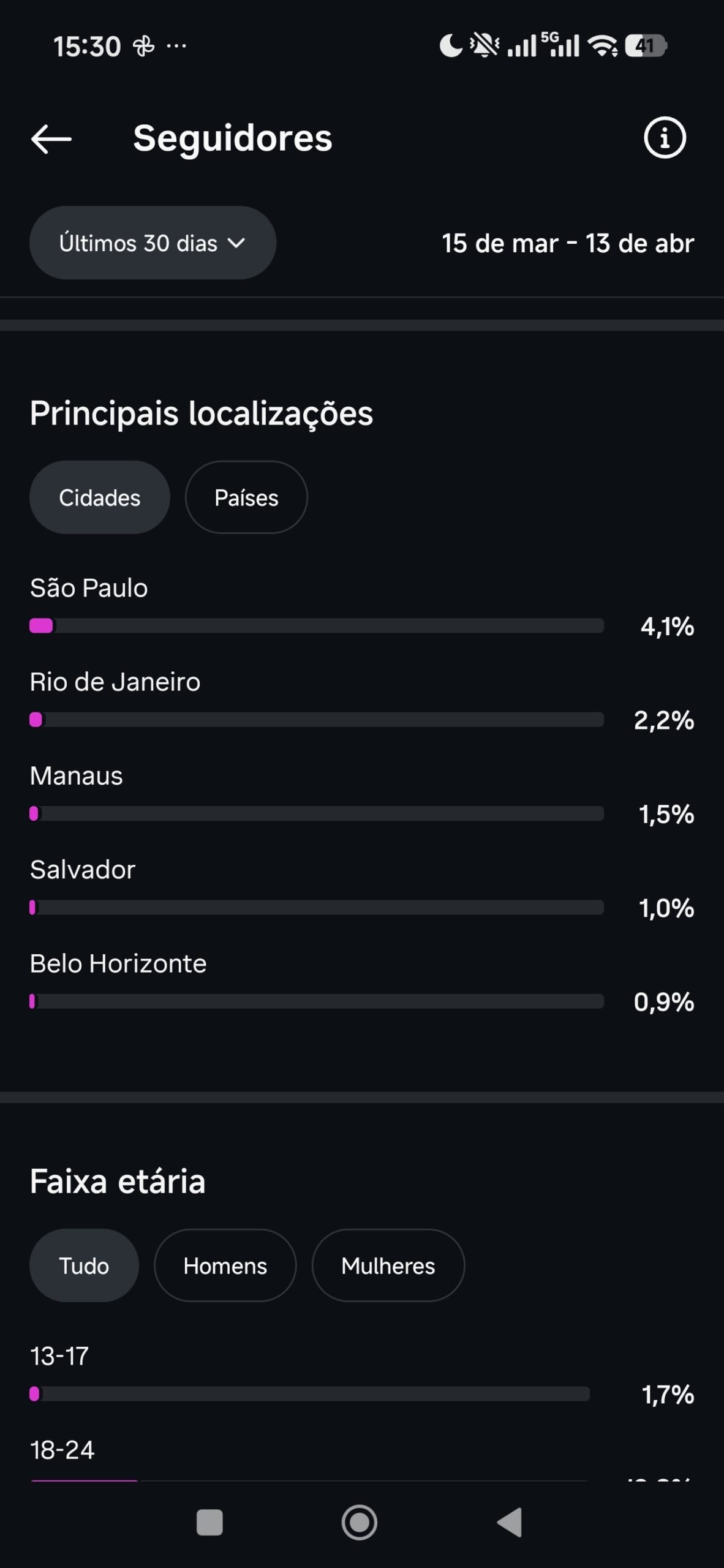The image size is (724, 1568).
Task: Open the Últimos 30 dias dropdown
Action: 153,243
